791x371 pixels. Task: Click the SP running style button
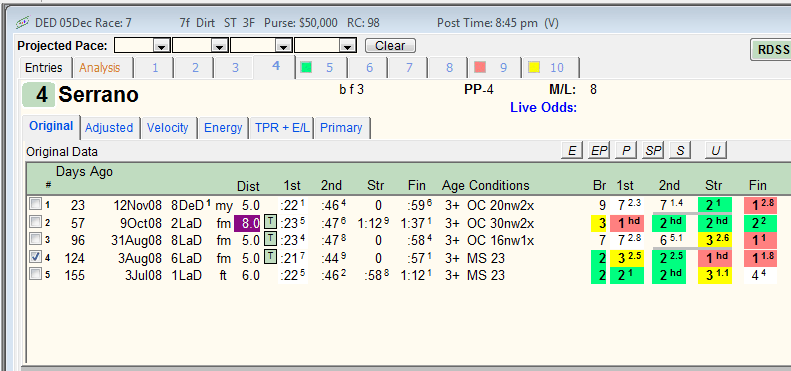(653, 151)
